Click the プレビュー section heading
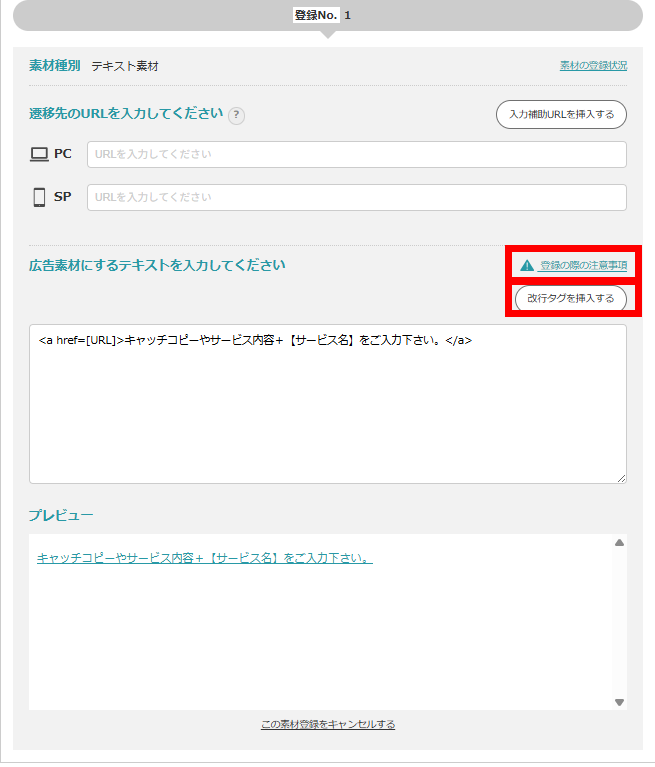Viewport: 655px width, 767px height. 60,515
